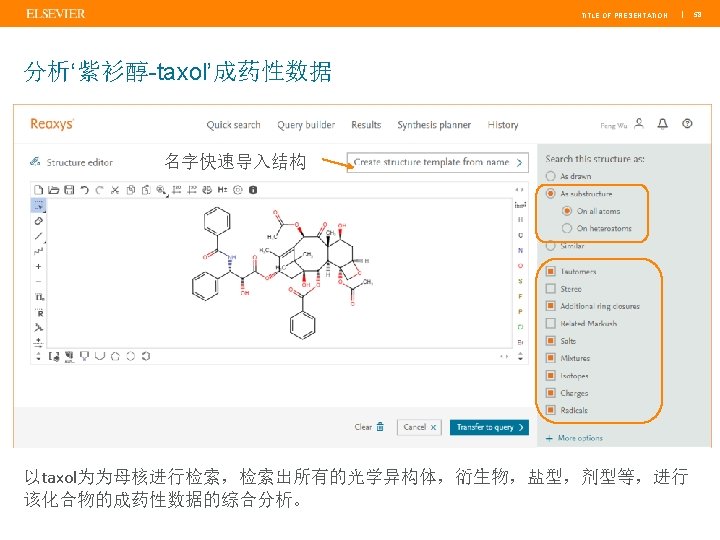
Task: Select As substructure radio option
Action: [x=551, y=193]
